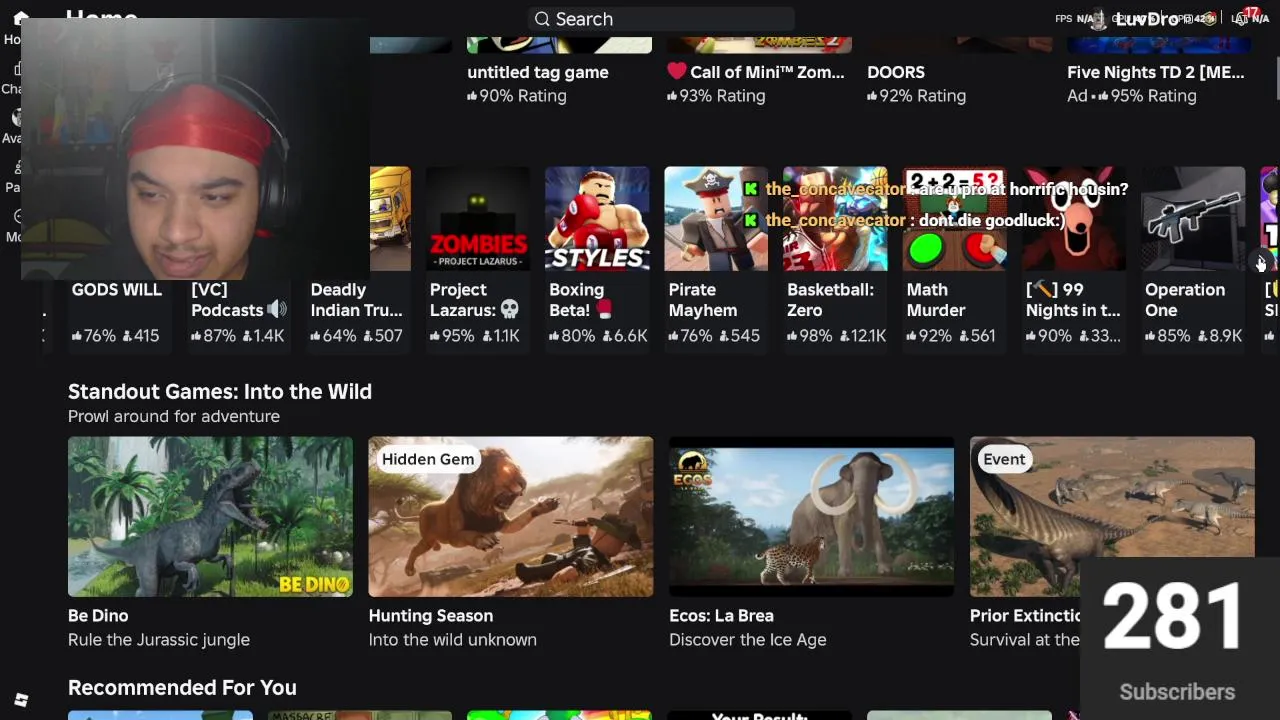Select the Math Murder title text
The height and width of the screenshot is (720, 1280).
936,300
